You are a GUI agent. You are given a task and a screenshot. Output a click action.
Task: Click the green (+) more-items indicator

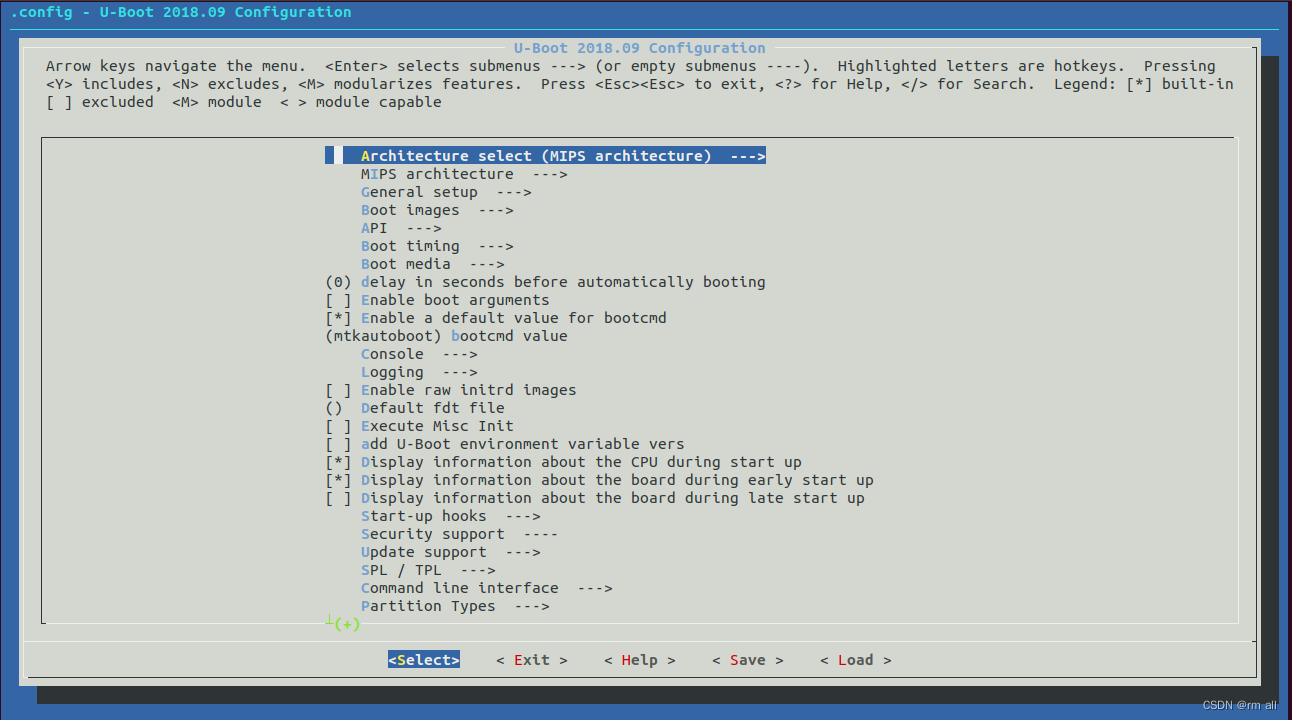(x=347, y=624)
